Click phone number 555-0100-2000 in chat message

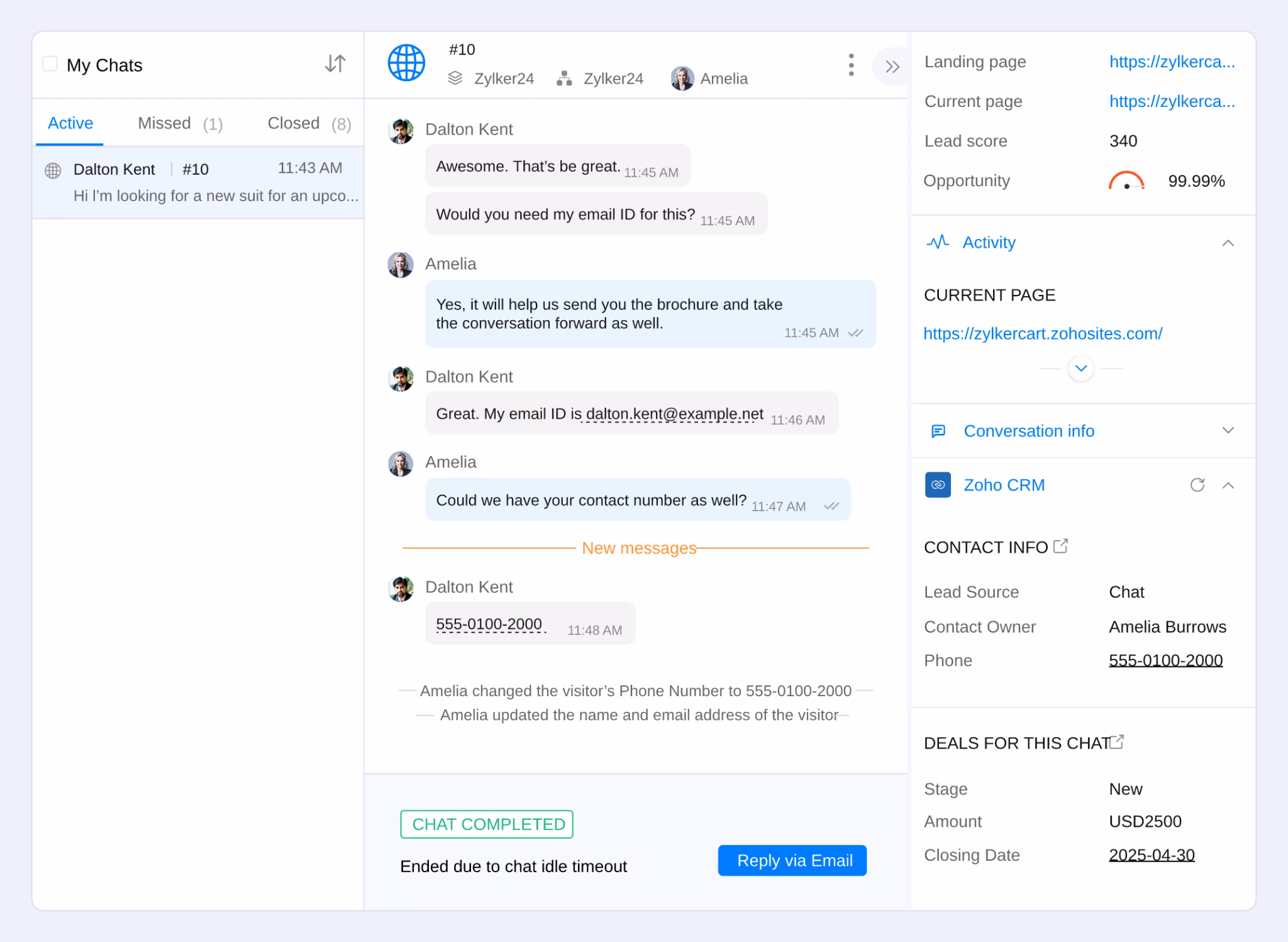[x=489, y=624]
